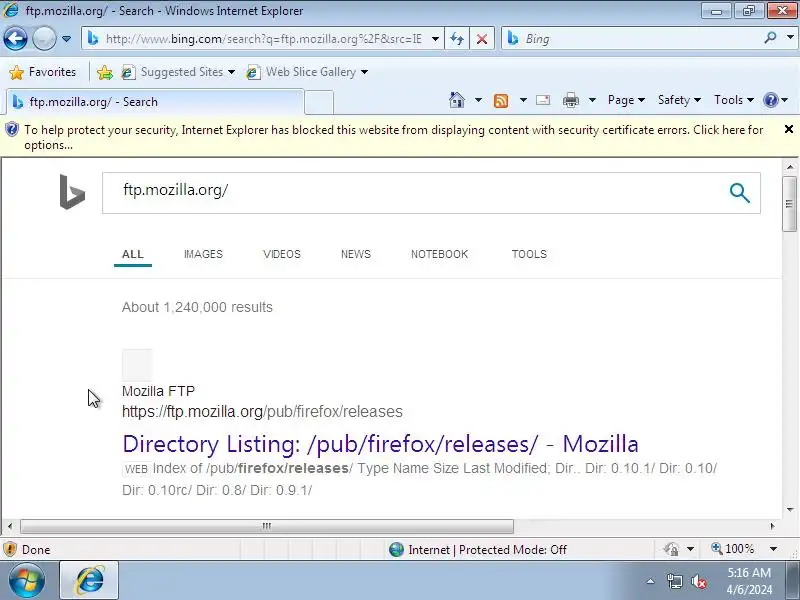
Task: Click the Print icon
Action: coord(571,100)
